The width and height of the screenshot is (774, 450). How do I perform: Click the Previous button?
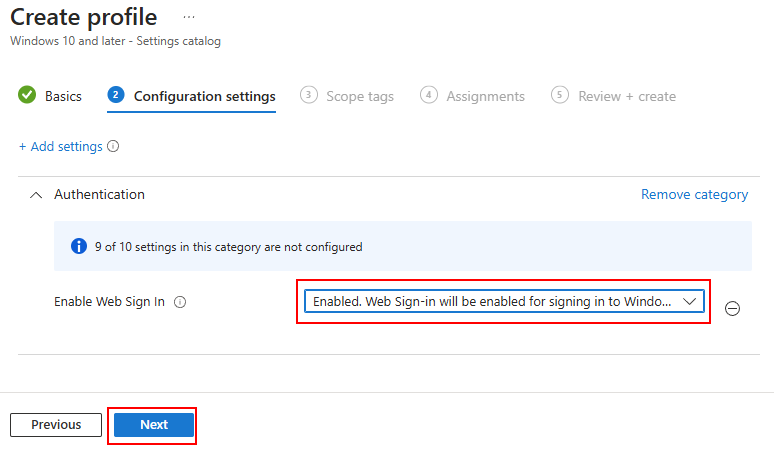coord(56,425)
